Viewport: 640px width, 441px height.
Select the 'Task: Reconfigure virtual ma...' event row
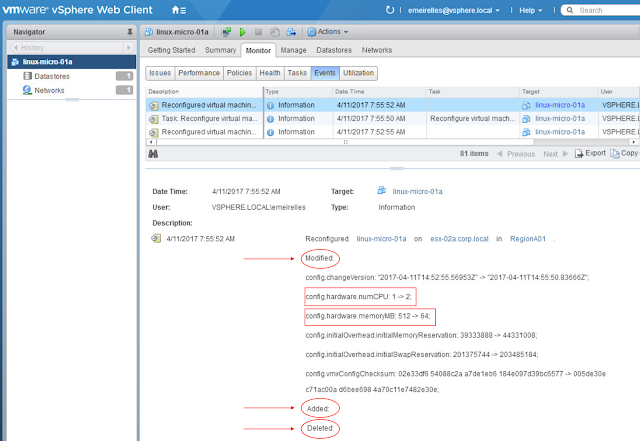pos(392,119)
